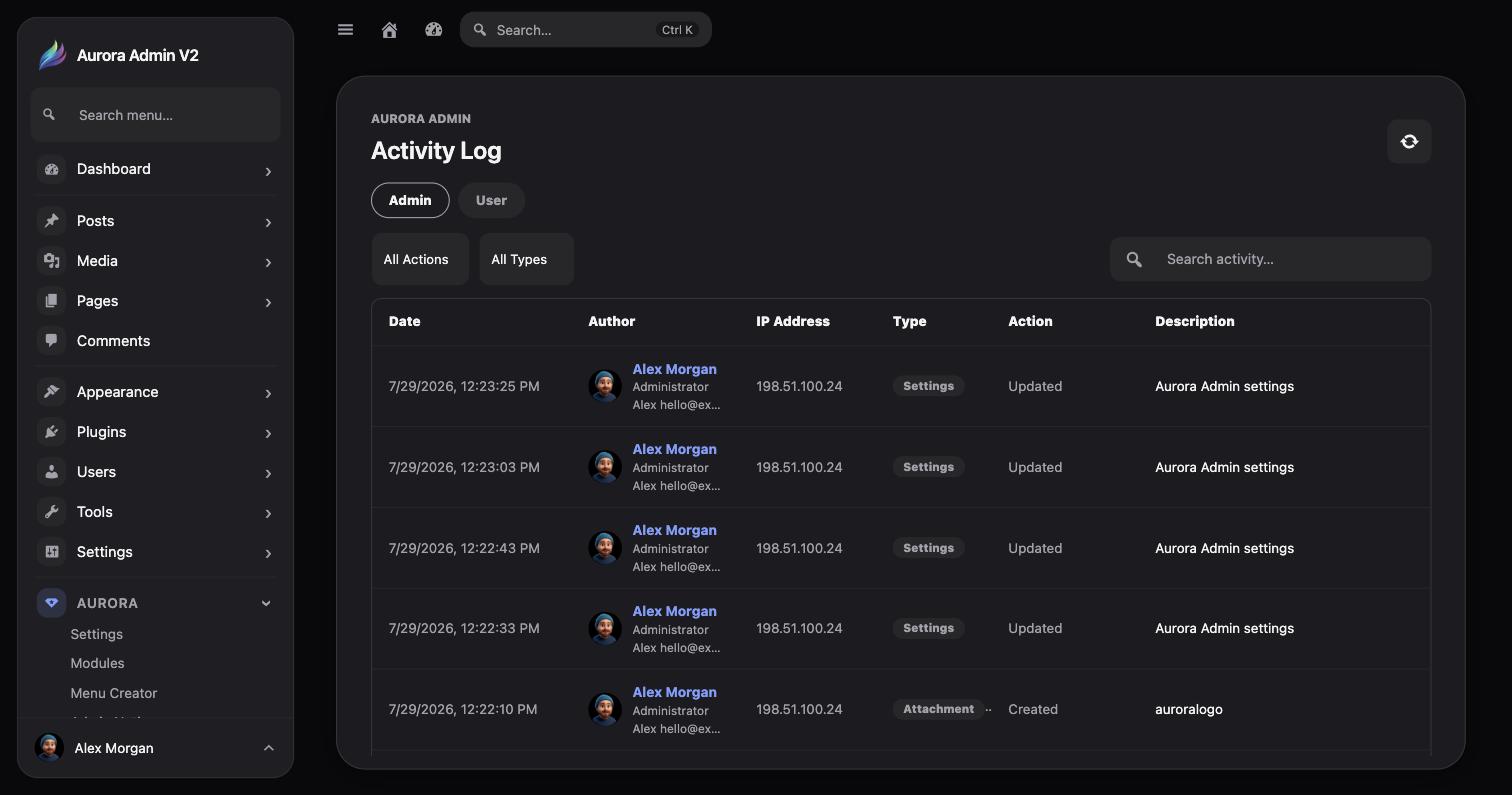Click the auroralogo description text
Image resolution: width=1512 pixels, height=795 pixels.
coord(1189,709)
